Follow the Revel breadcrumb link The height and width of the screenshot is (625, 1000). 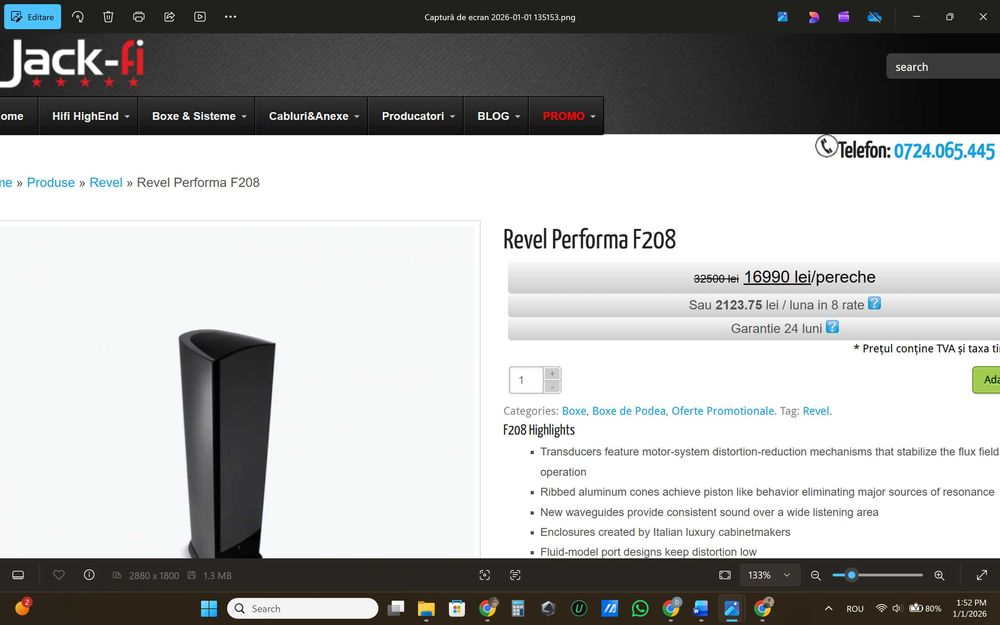[x=106, y=182]
